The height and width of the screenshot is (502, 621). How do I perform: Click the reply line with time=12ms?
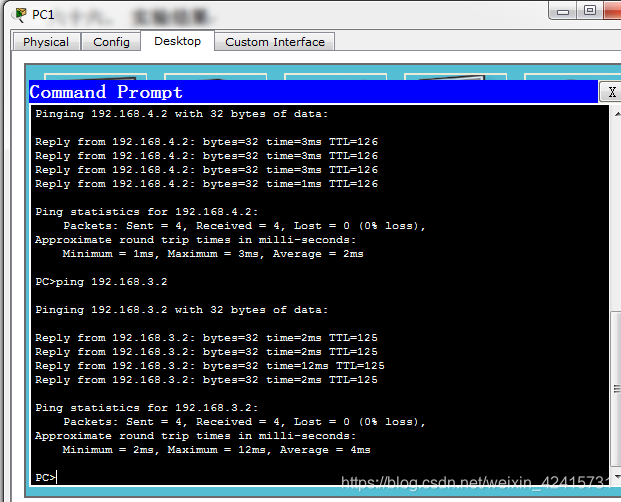click(210, 366)
